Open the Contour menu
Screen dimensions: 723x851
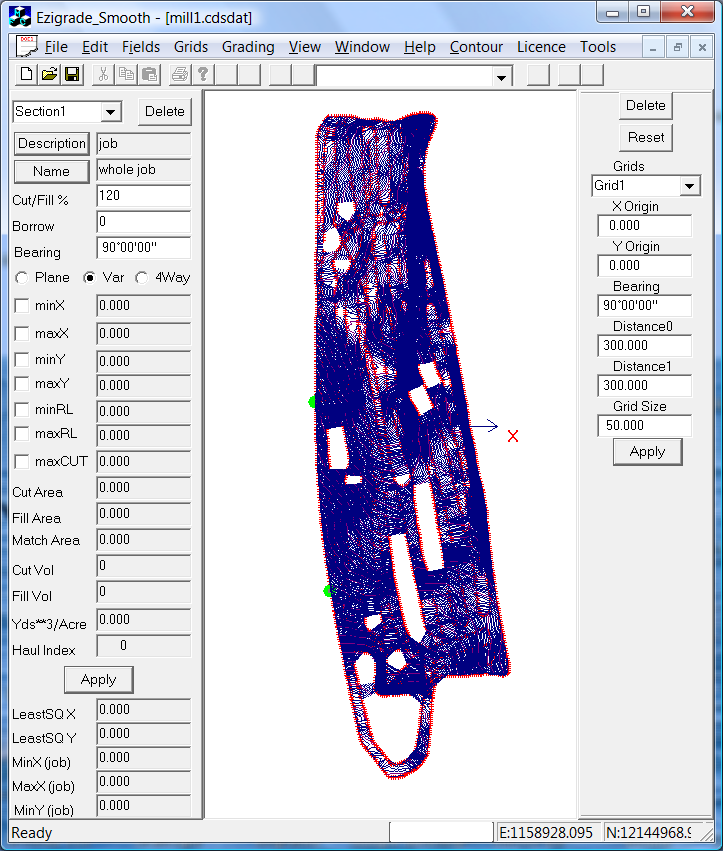476,47
